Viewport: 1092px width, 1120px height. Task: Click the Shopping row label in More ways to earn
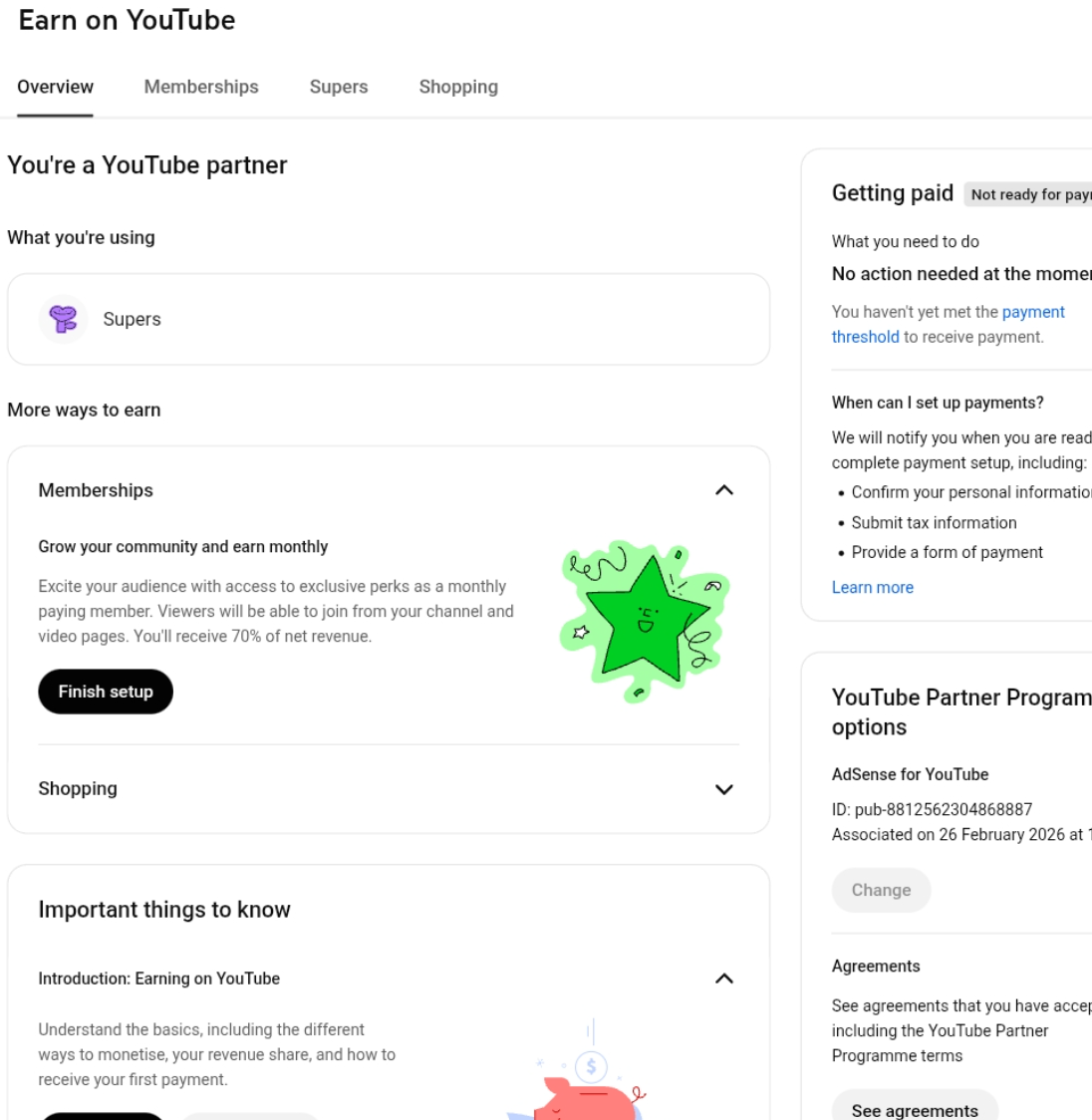tap(78, 789)
